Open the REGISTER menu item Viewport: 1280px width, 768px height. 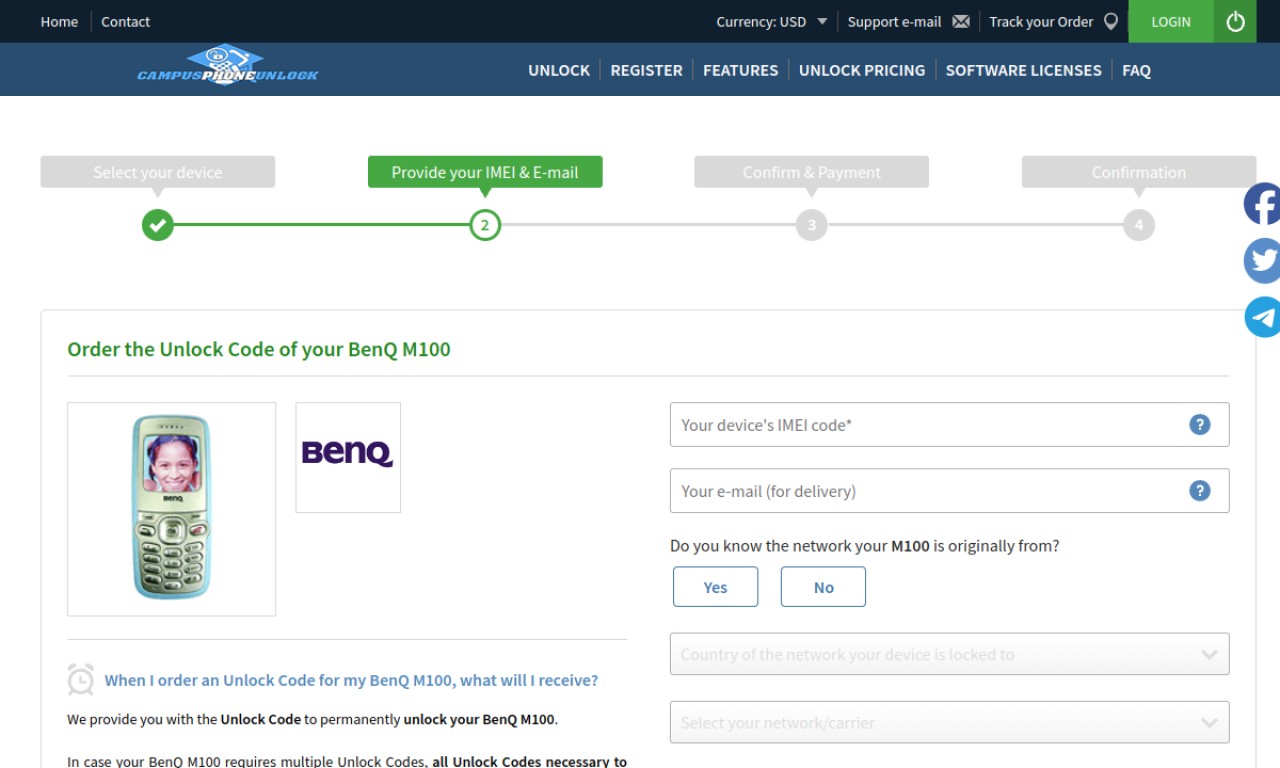tap(646, 70)
